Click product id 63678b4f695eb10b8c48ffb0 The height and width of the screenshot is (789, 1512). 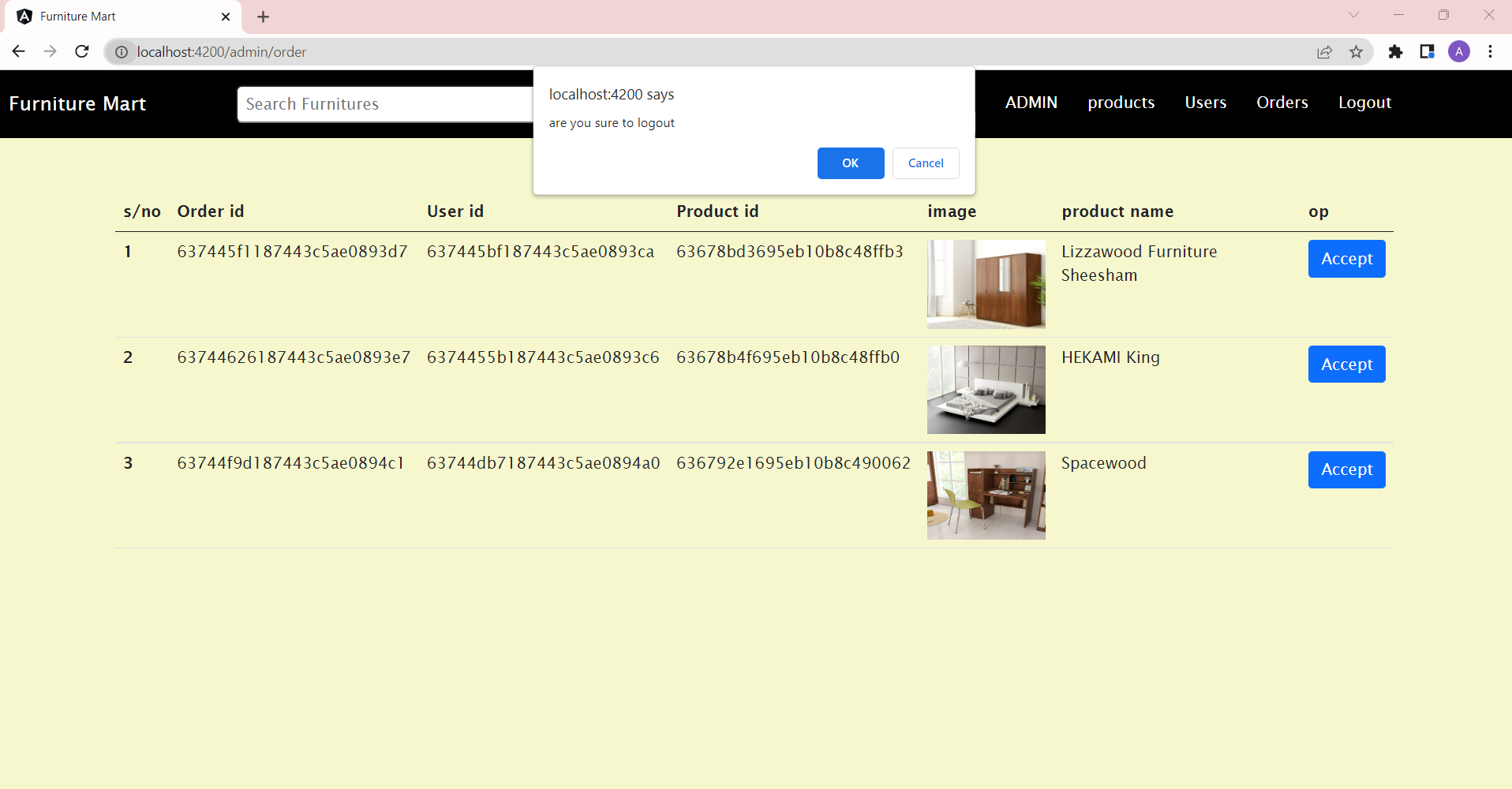coord(788,357)
